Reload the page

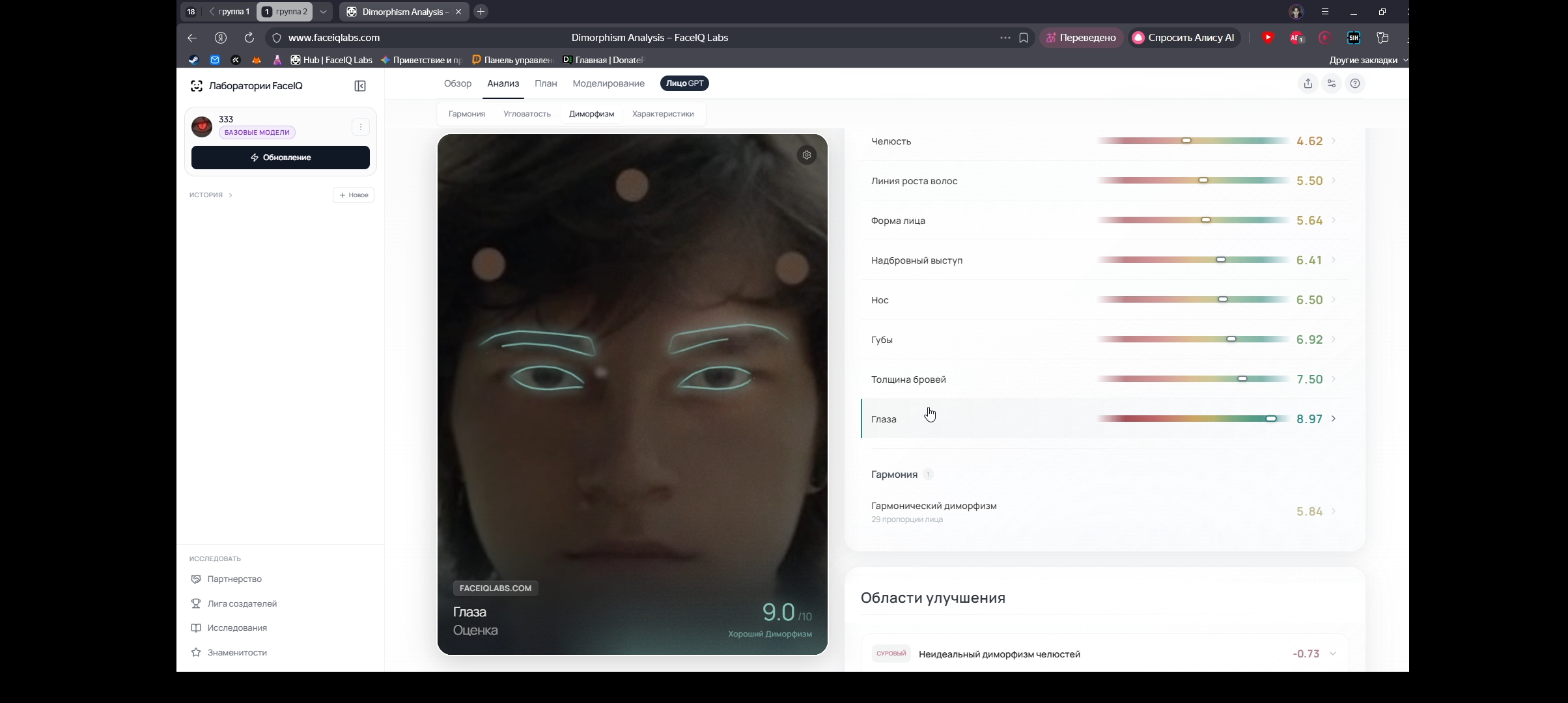coord(249,38)
